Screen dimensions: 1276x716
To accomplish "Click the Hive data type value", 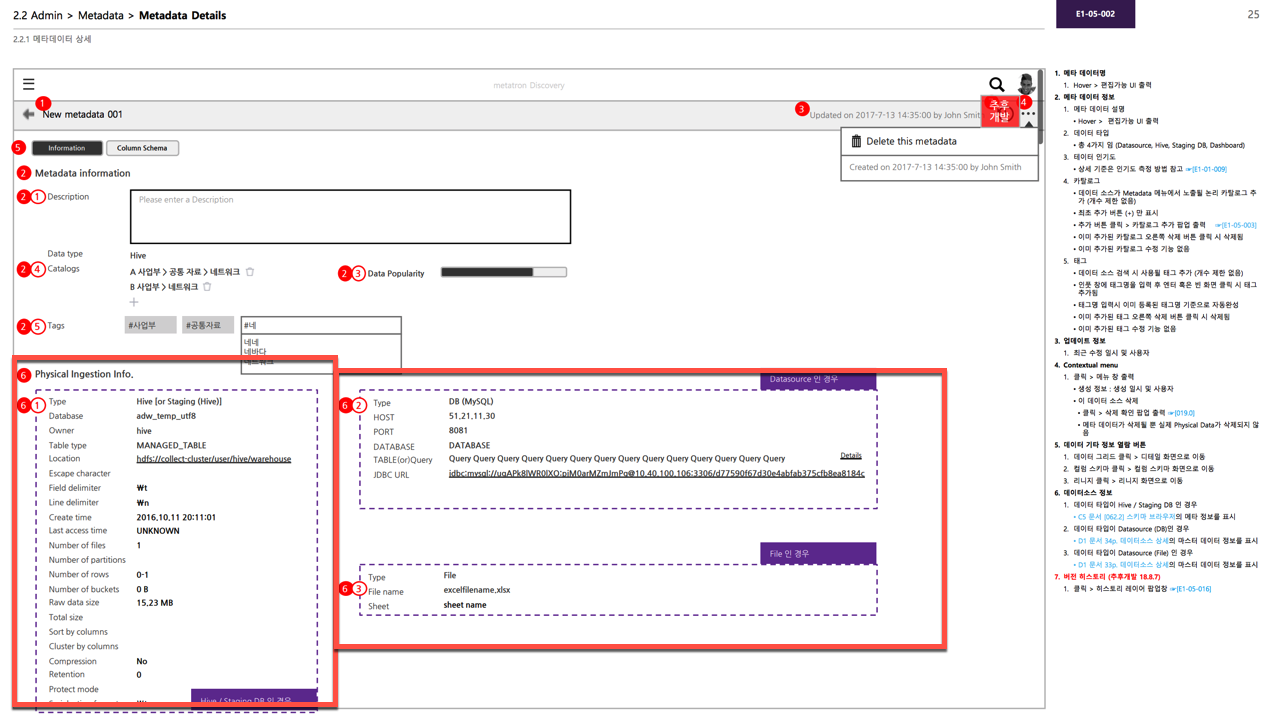I will click(138, 256).
